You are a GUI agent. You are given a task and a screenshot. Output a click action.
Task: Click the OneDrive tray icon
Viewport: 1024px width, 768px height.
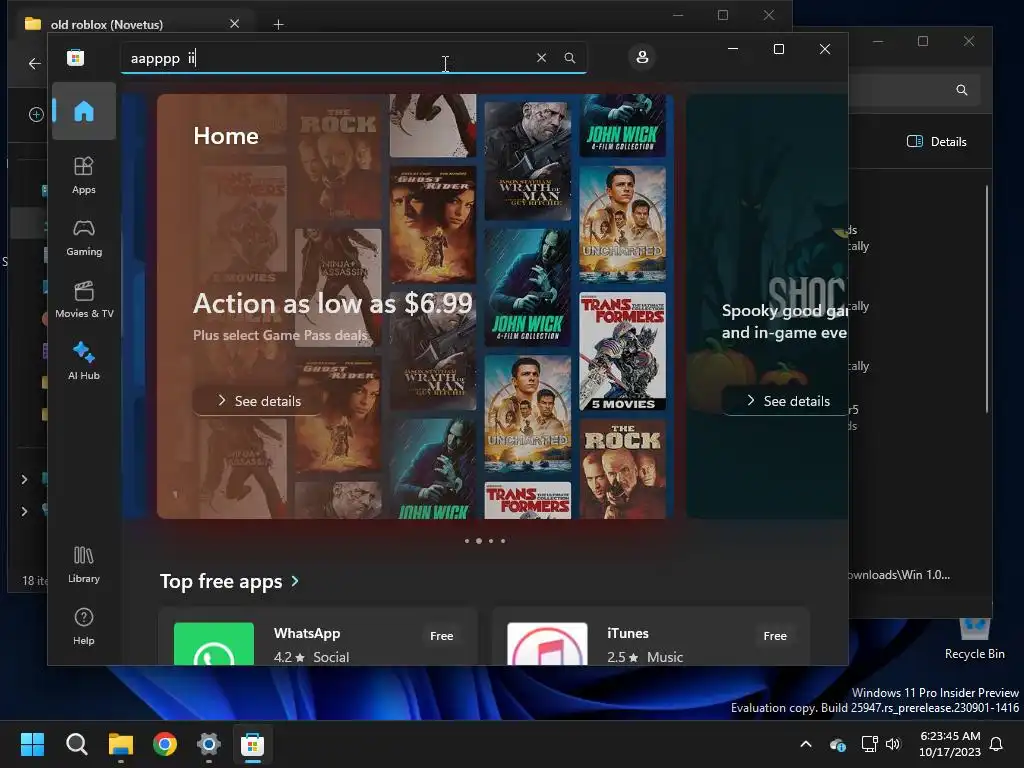click(838, 744)
